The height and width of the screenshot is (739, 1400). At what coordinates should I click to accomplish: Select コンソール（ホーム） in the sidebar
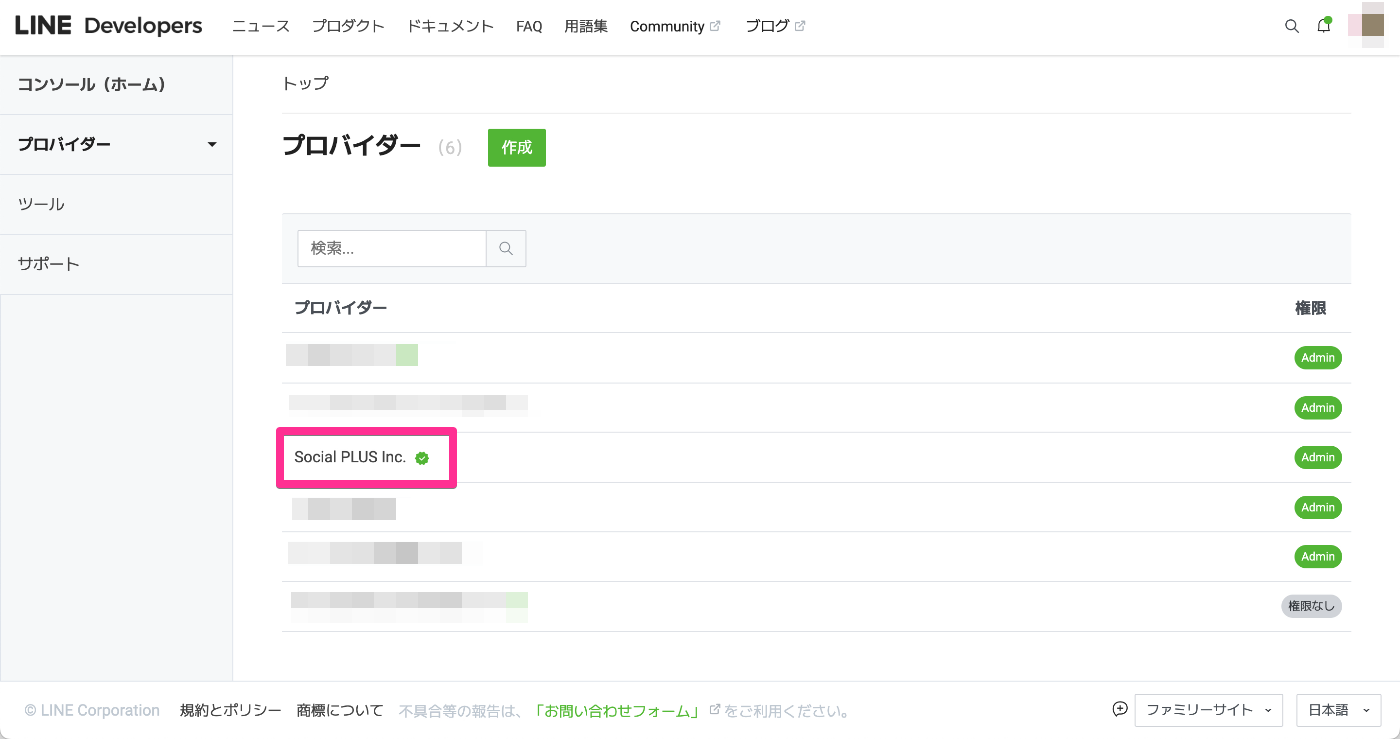point(116,85)
